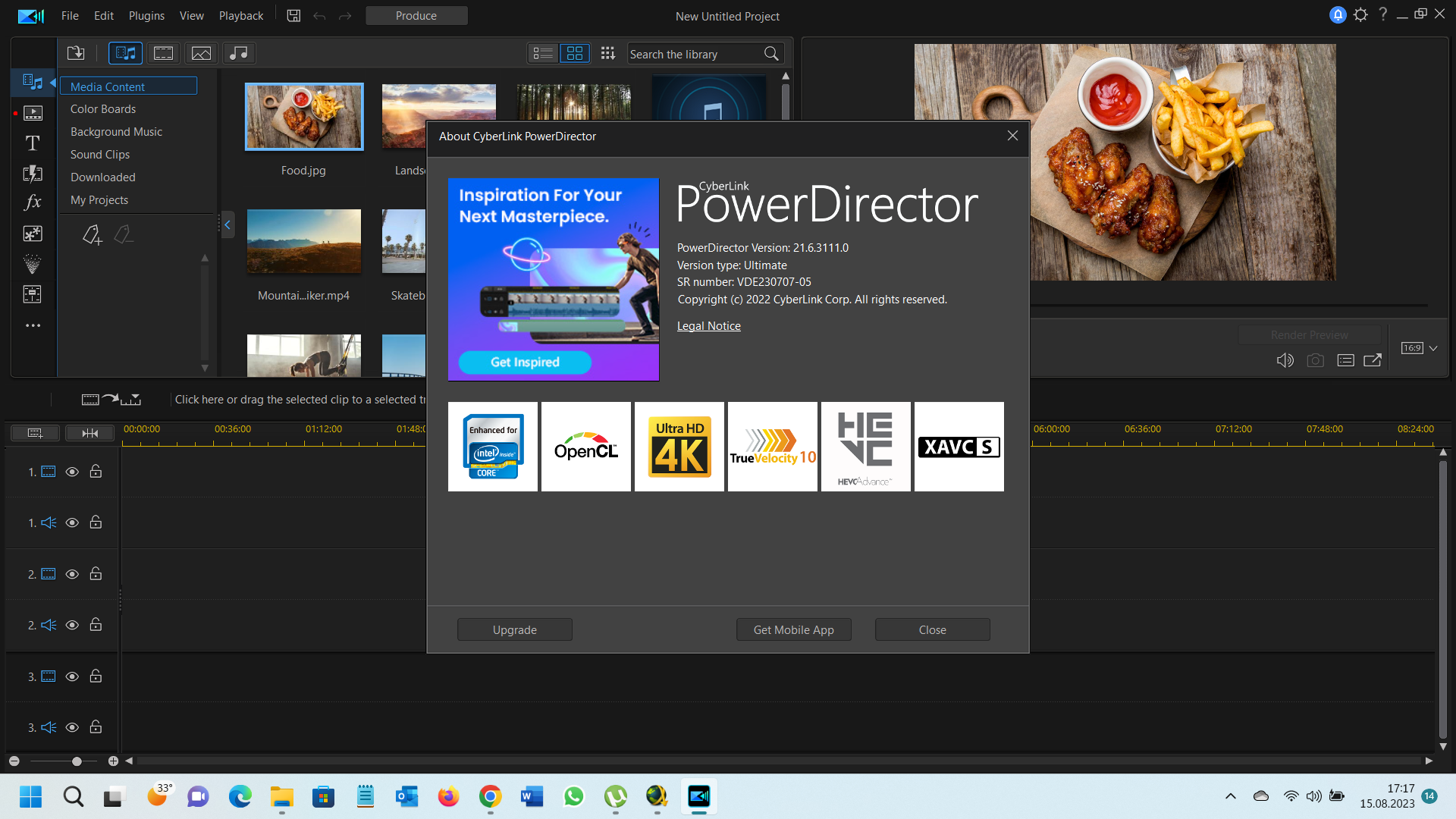Open the Effects (fx) Room icon
This screenshot has height=819, width=1456.
[x=33, y=202]
